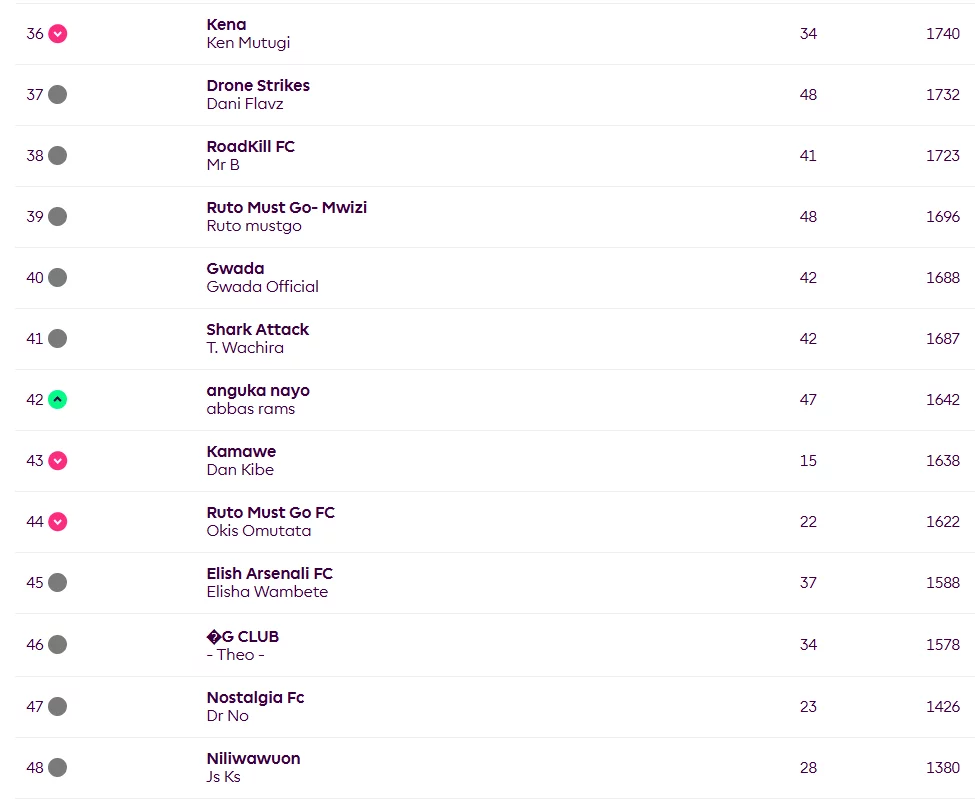
Task: Select RoadKill FC team name
Action: click(250, 147)
